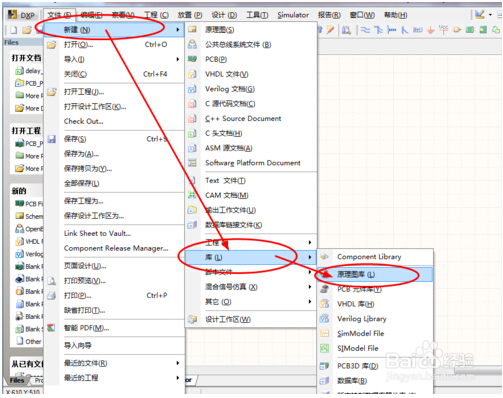Click the icon beside PCB3D 库(D)

click(324, 366)
